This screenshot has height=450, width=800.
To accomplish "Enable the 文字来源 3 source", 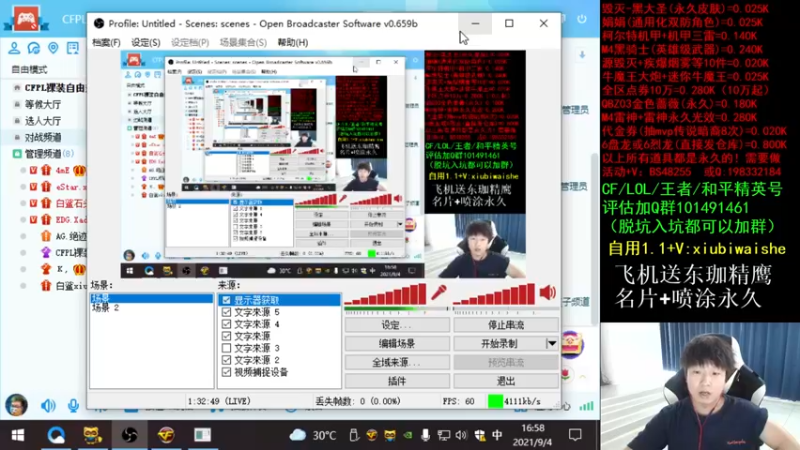I will click(227, 348).
